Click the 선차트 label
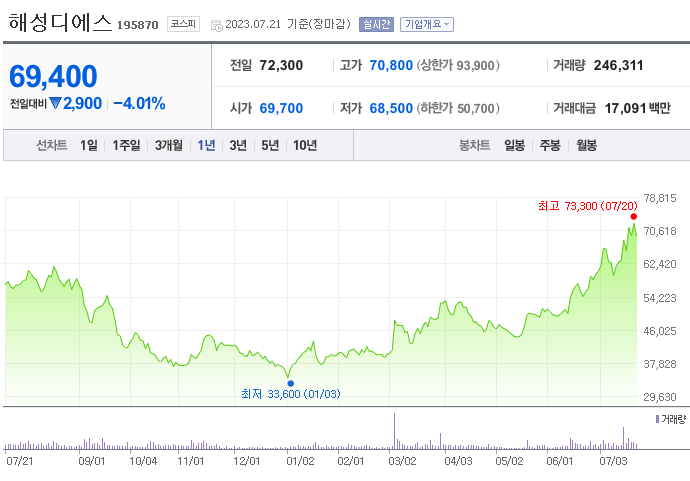 51,145
